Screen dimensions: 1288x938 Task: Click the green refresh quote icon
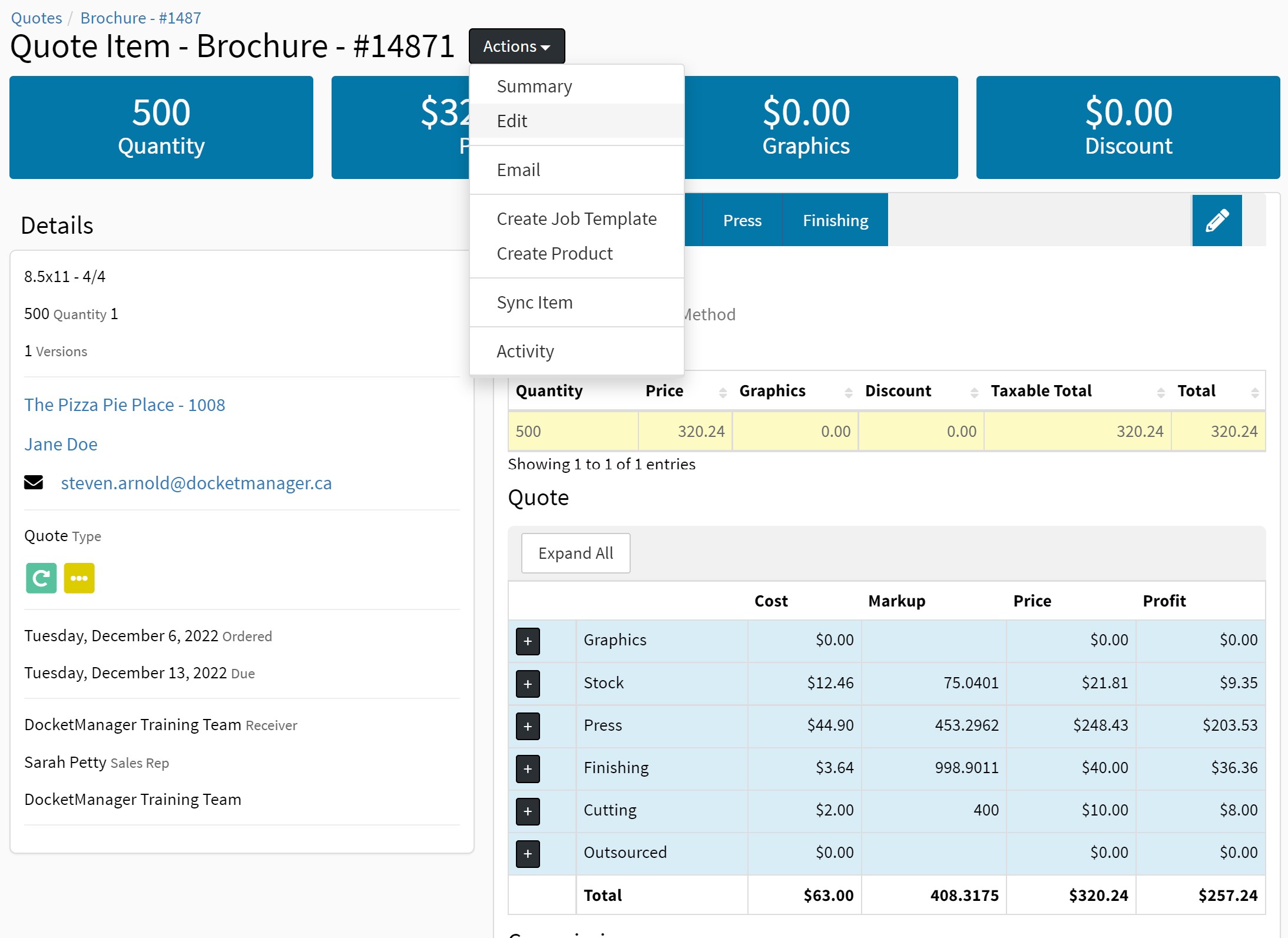(x=41, y=578)
